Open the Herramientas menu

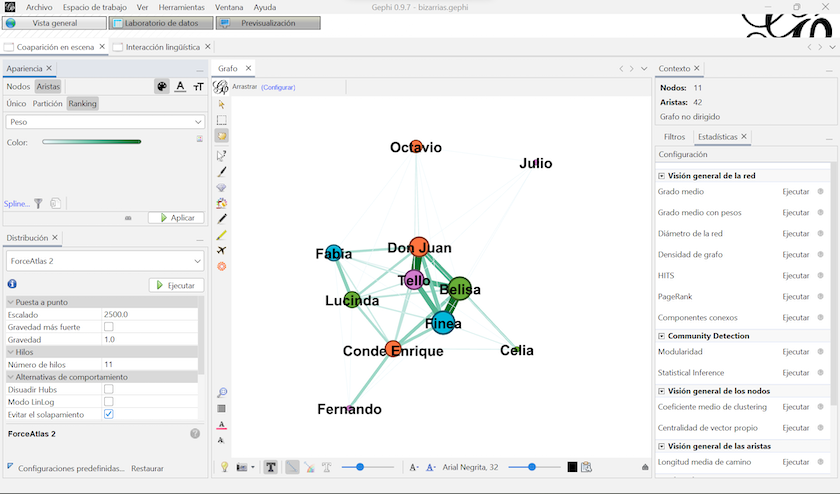click(x=181, y=7)
